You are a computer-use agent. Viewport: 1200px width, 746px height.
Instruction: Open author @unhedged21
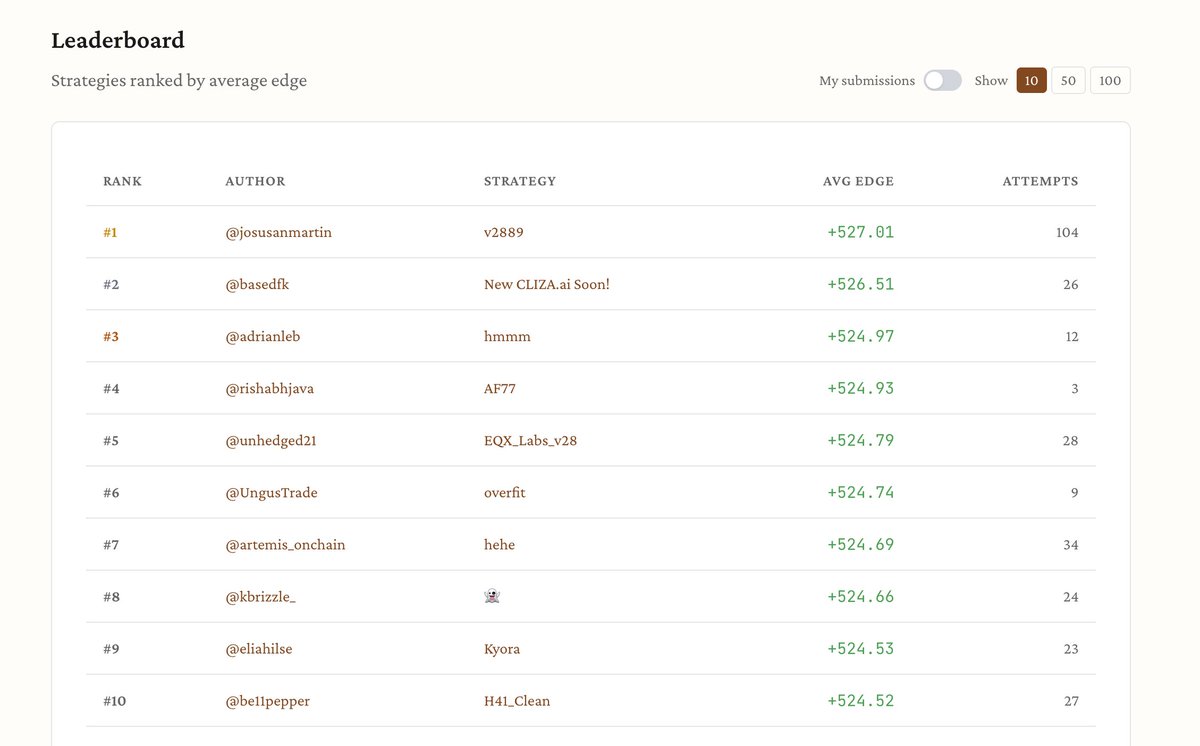point(271,440)
